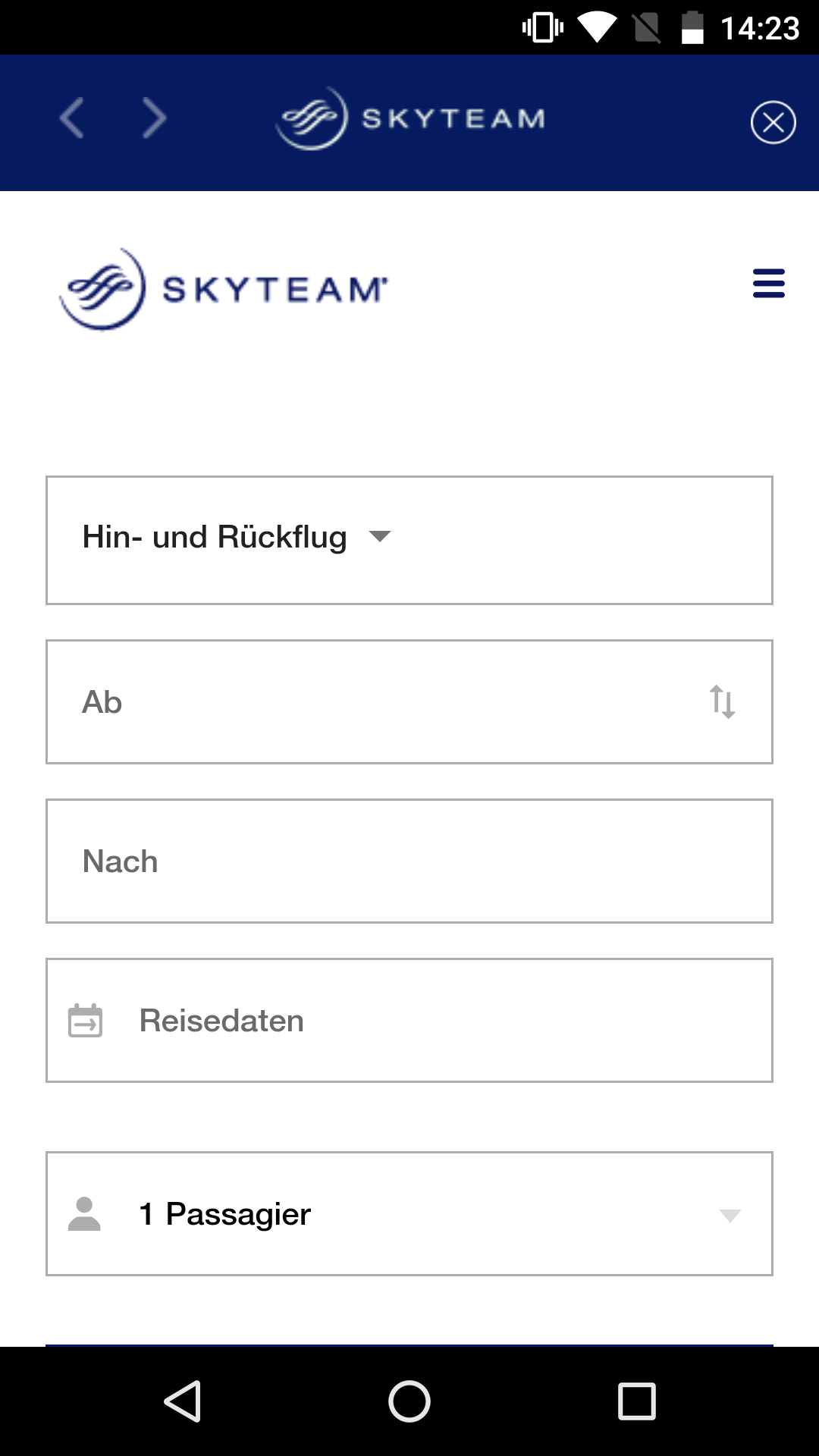The height and width of the screenshot is (1456, 819).
Task: Swap origin and destination airports
Action: (x=722, y=701)
